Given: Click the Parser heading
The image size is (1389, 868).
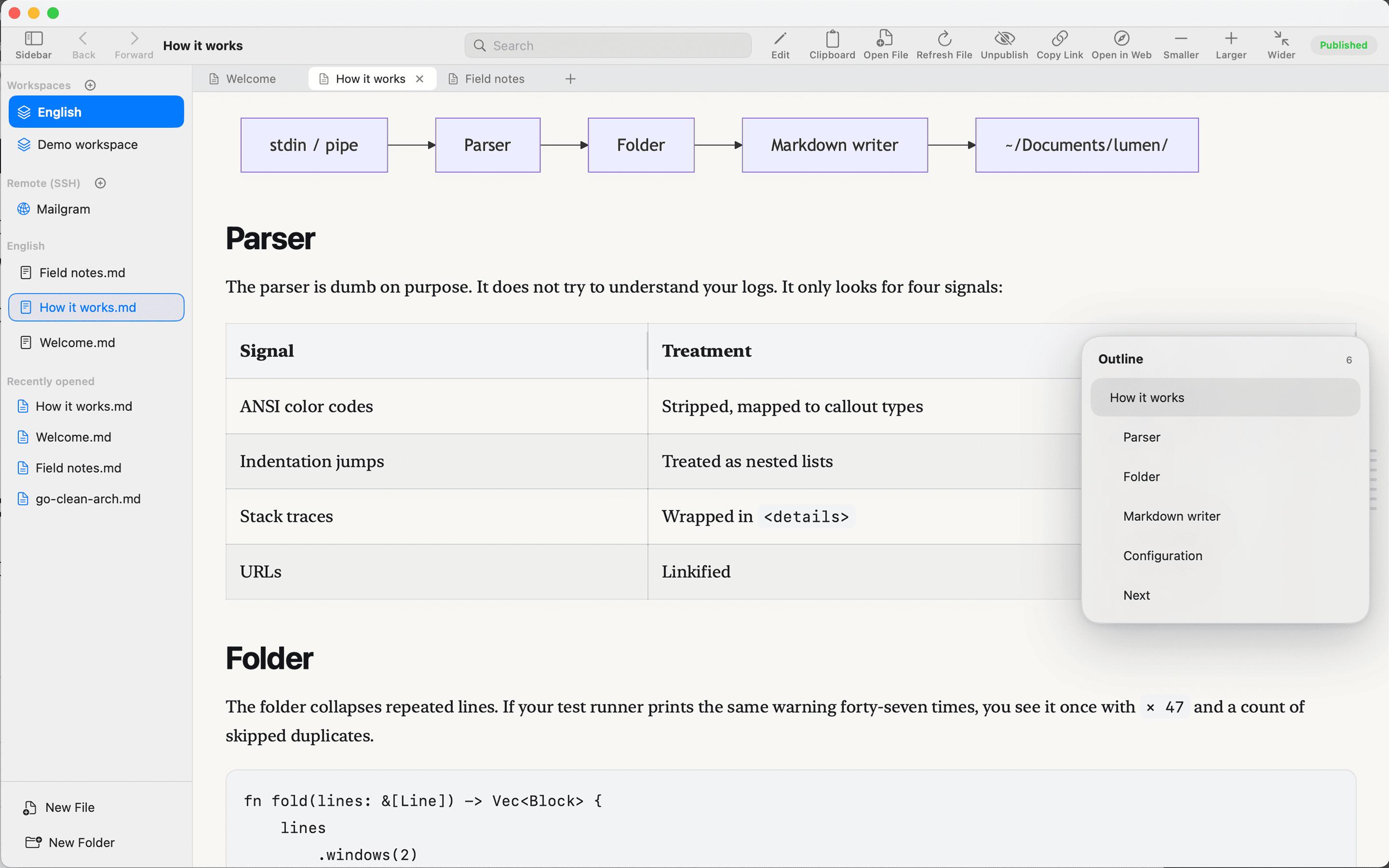Looking at the screenshot, I should tap(271, 238).
